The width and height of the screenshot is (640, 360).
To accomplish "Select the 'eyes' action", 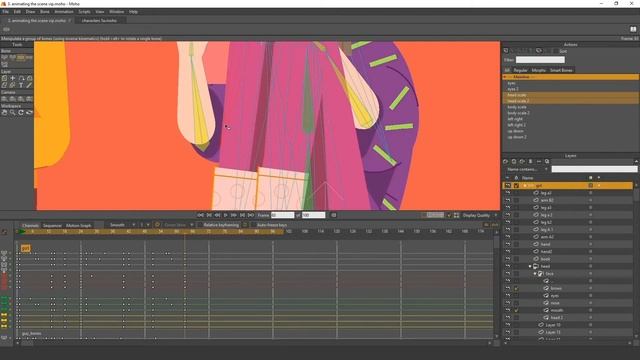I will pos(570,83).
